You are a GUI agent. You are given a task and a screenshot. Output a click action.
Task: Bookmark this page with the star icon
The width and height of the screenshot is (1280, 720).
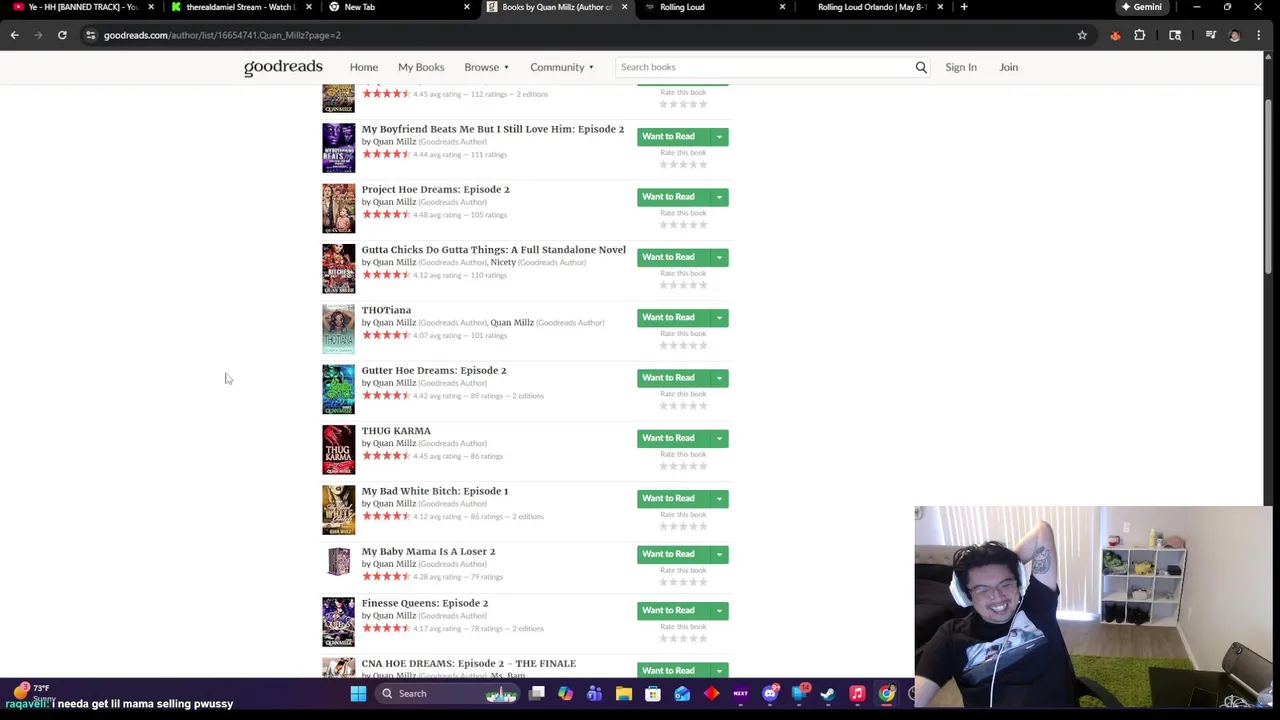click(1082, 35)
